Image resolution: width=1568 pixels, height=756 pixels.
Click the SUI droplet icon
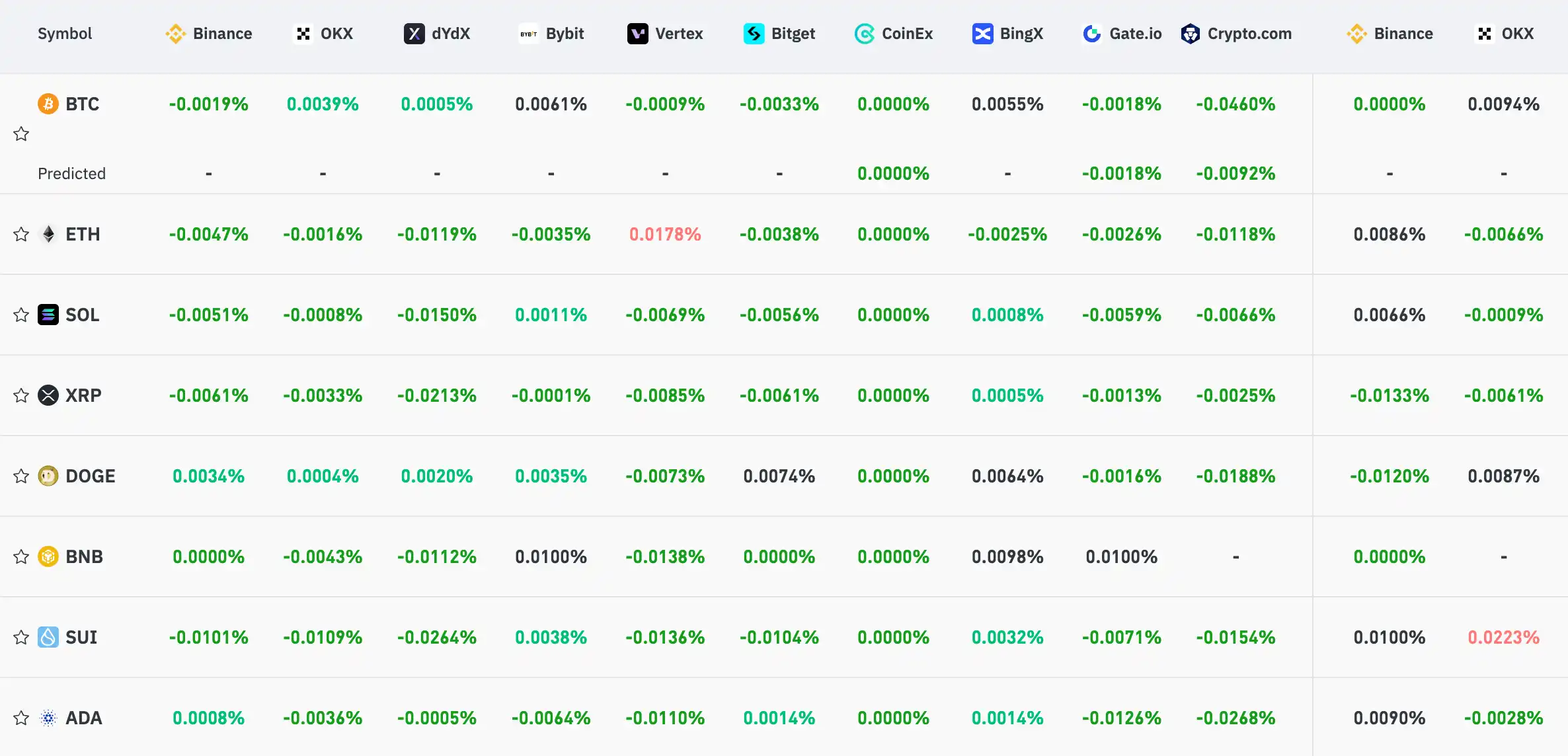(x=48, y=637)
